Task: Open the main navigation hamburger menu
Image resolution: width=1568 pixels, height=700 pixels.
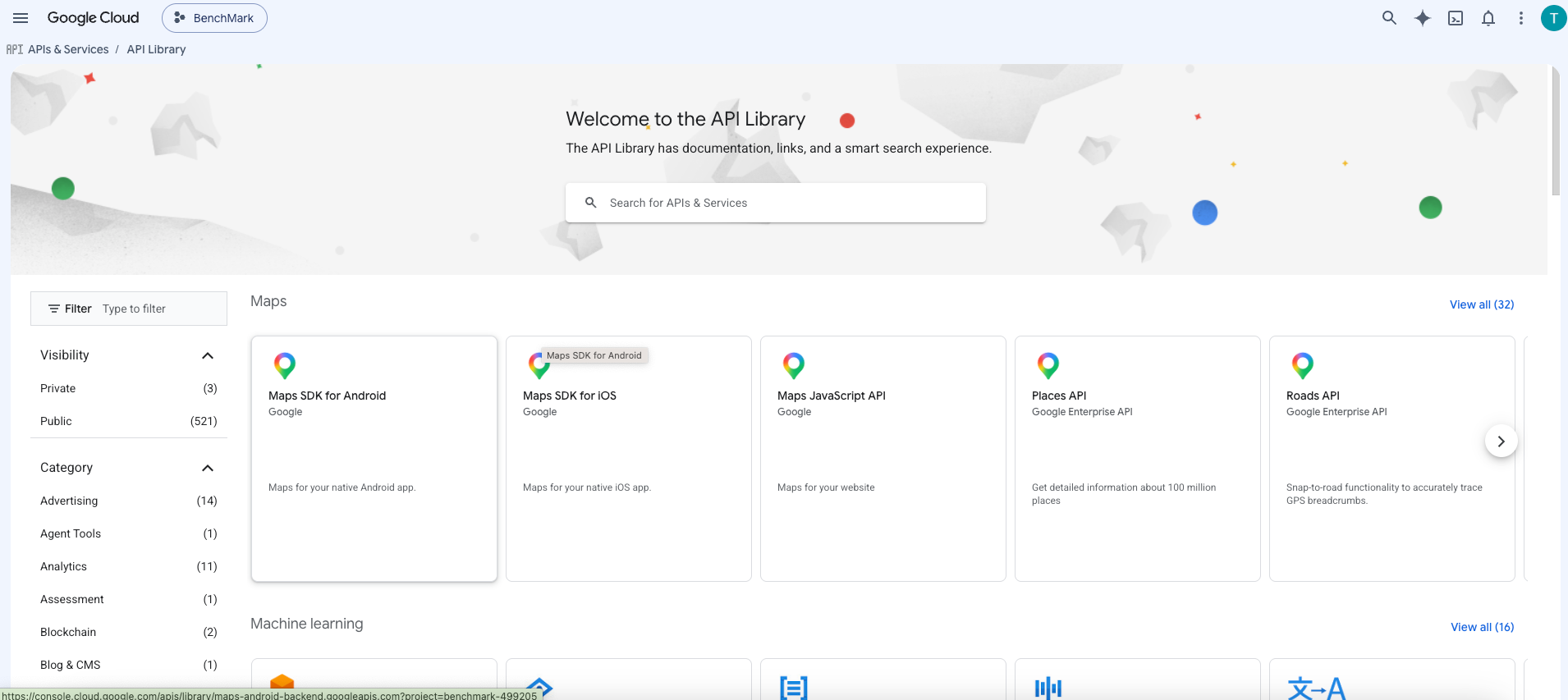Action: pos(21,18)
